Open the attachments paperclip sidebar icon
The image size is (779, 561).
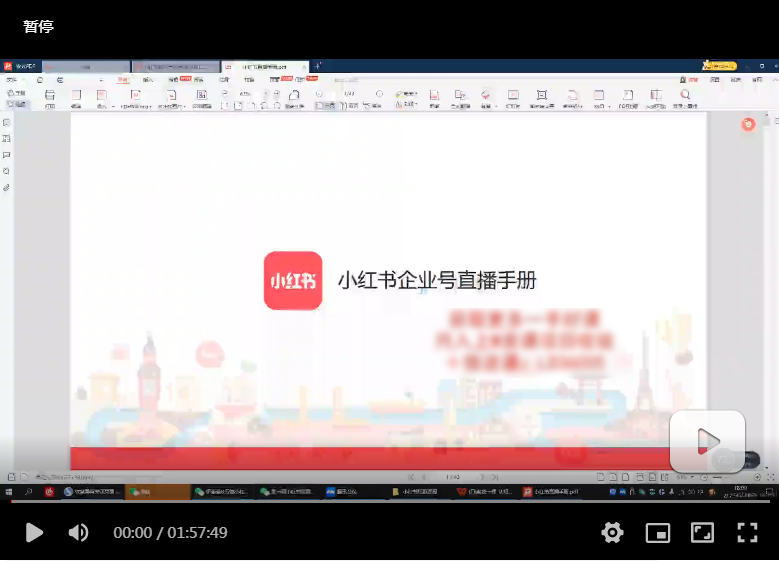click(6, 188)
